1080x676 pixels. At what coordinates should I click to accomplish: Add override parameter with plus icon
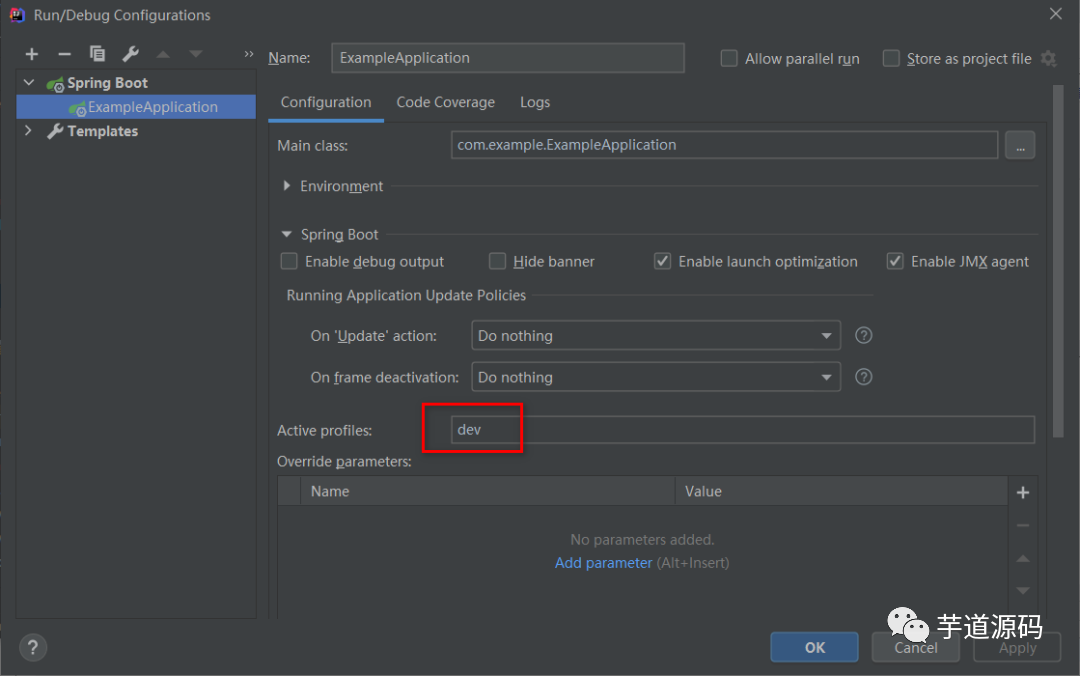tap(1023, 492)
